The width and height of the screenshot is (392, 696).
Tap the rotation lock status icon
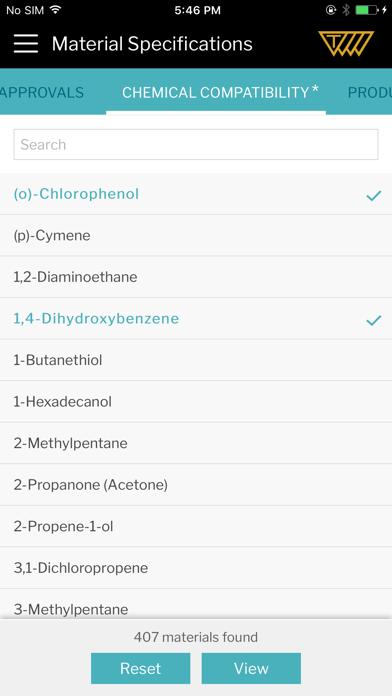click(x=331, y=10)
